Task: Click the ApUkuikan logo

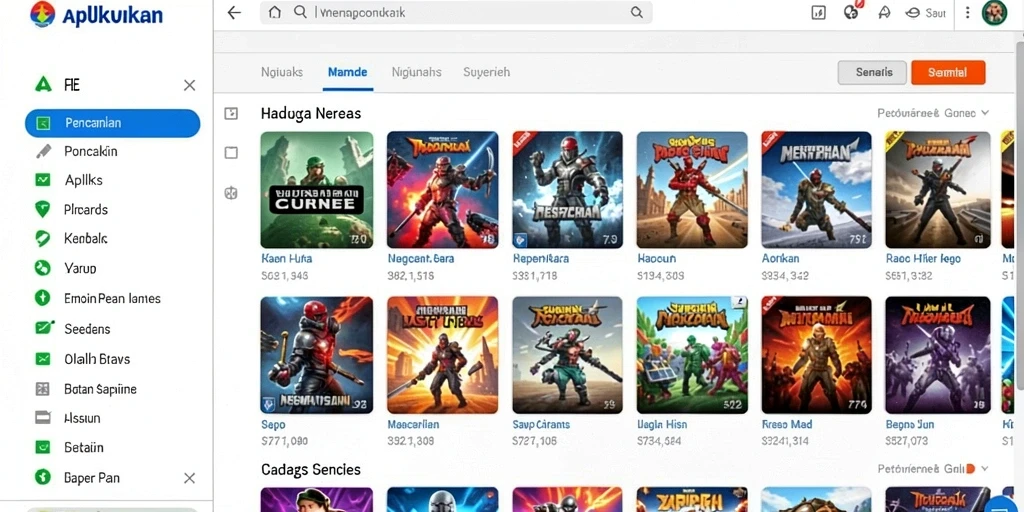Action: (96, 14)
